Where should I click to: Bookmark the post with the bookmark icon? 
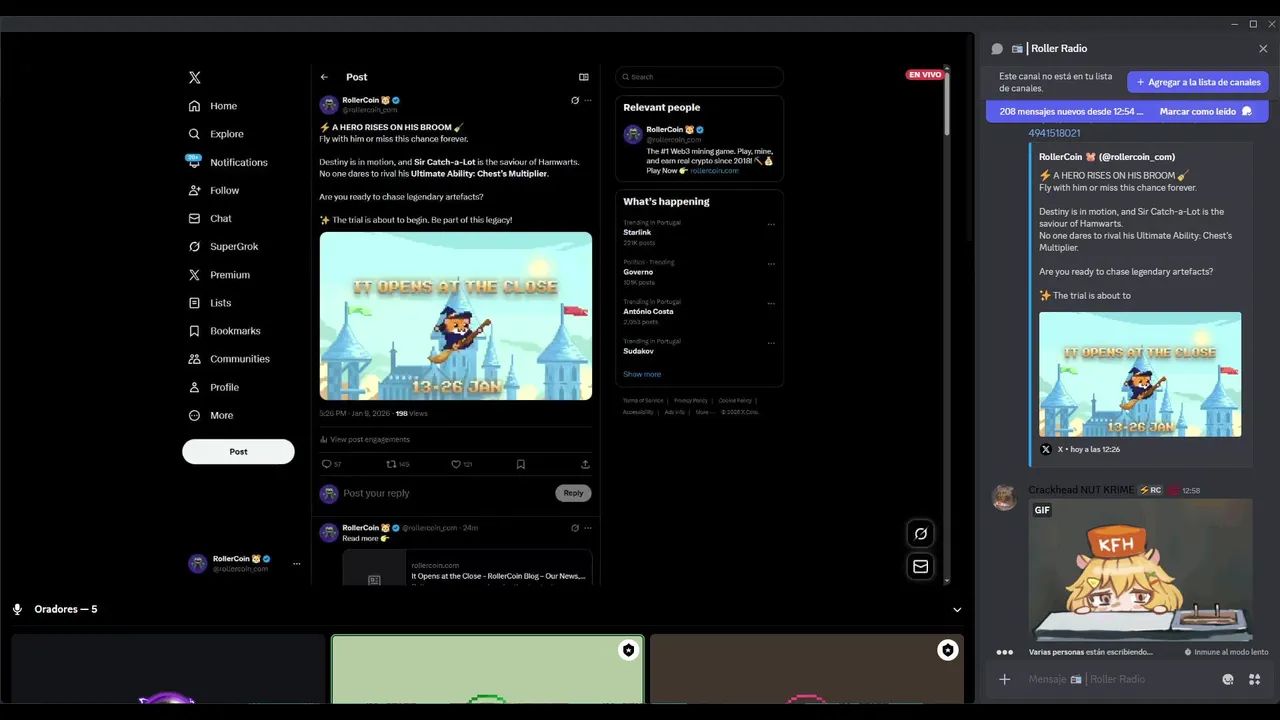521,464
